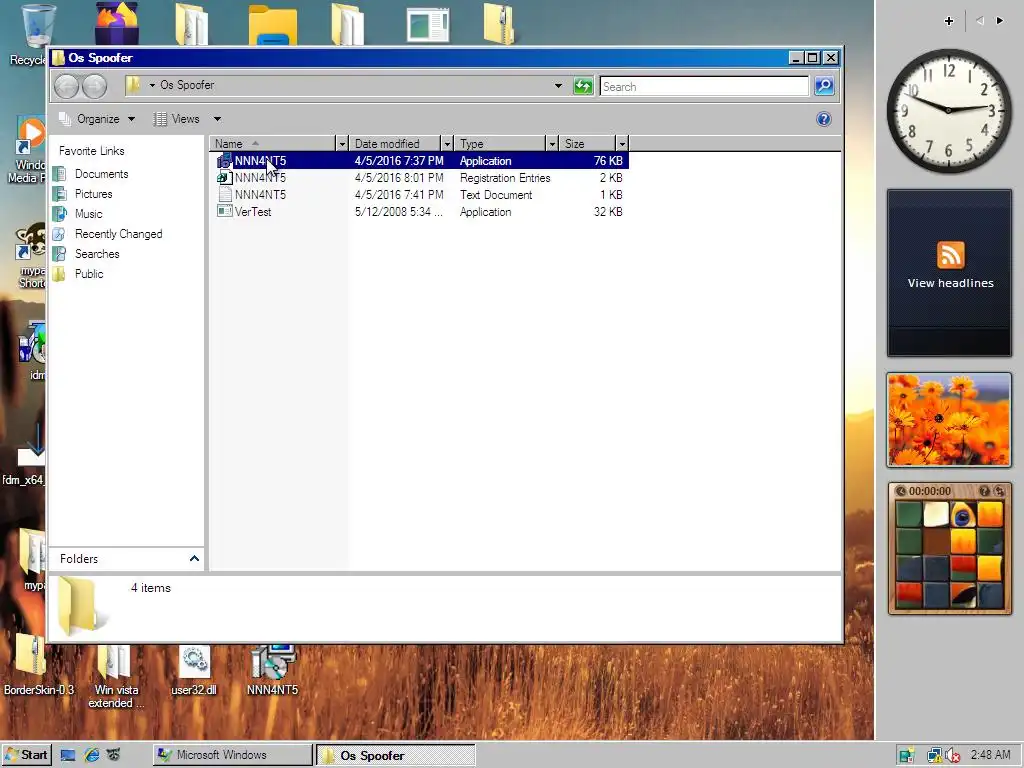Sort by the Date modified column header

point(396,144)
